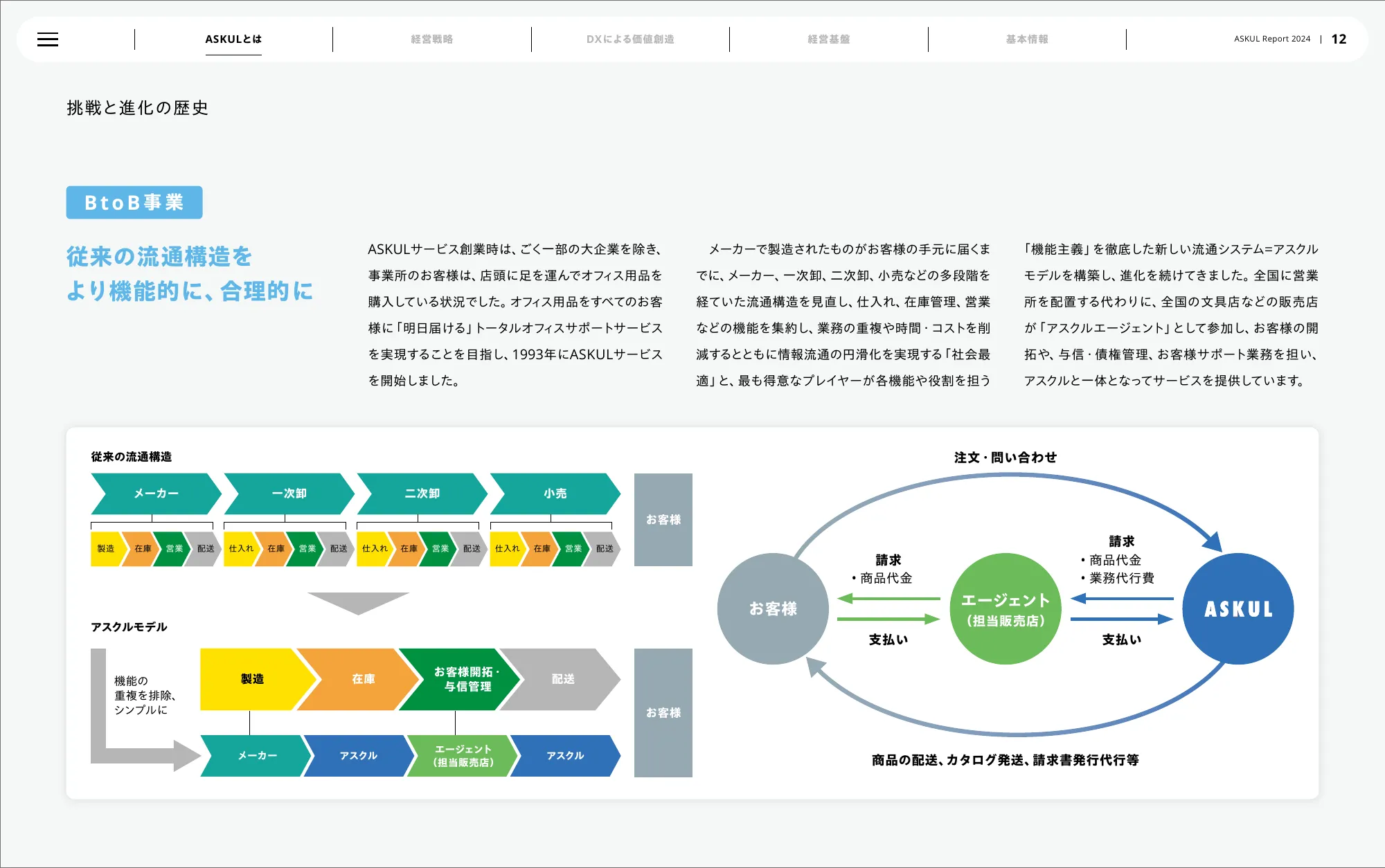1385x868 pixels.
Task: Click the blue ASKUL circle
Action: [1237, 608]
